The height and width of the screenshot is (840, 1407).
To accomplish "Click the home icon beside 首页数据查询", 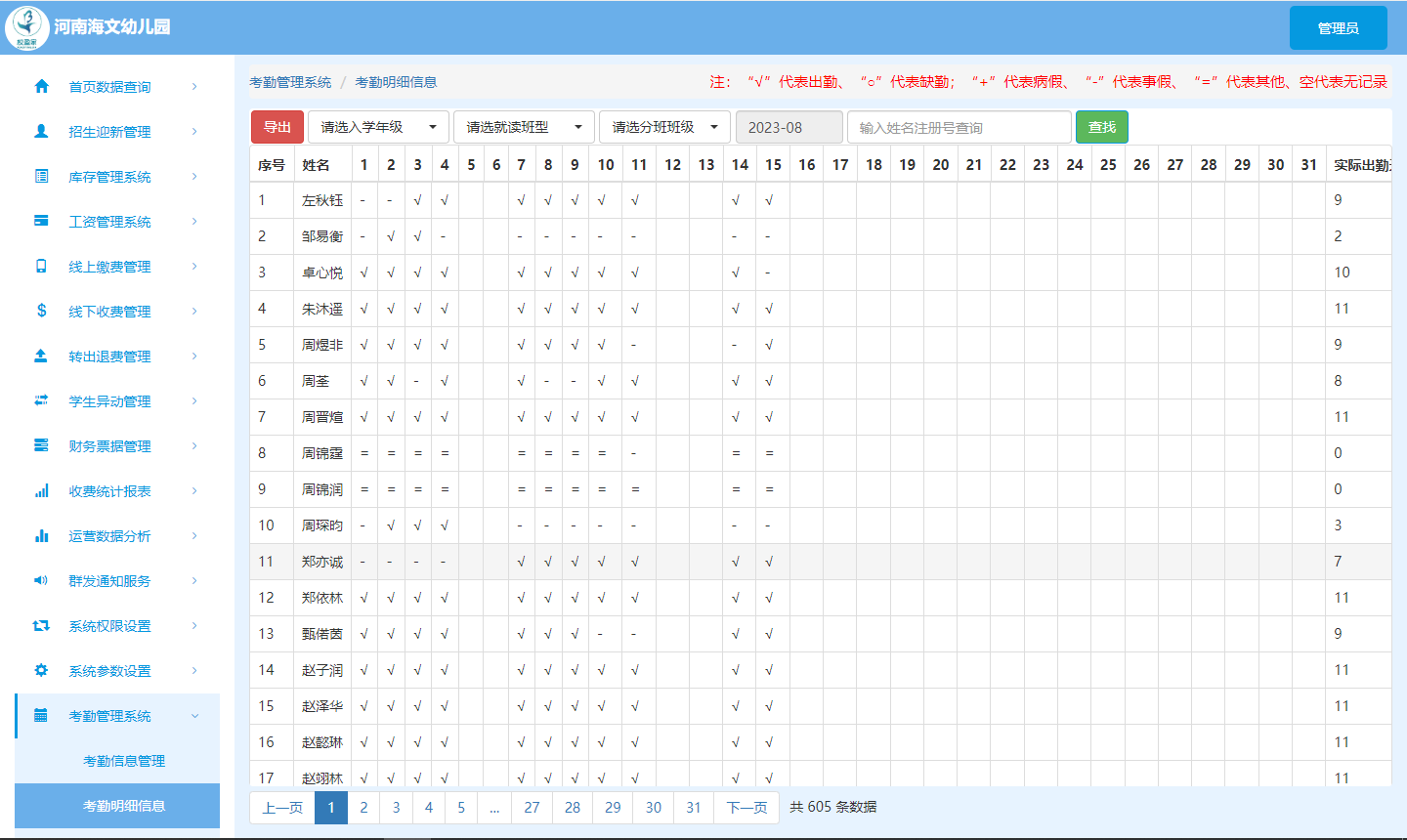I will click(41, 86).
